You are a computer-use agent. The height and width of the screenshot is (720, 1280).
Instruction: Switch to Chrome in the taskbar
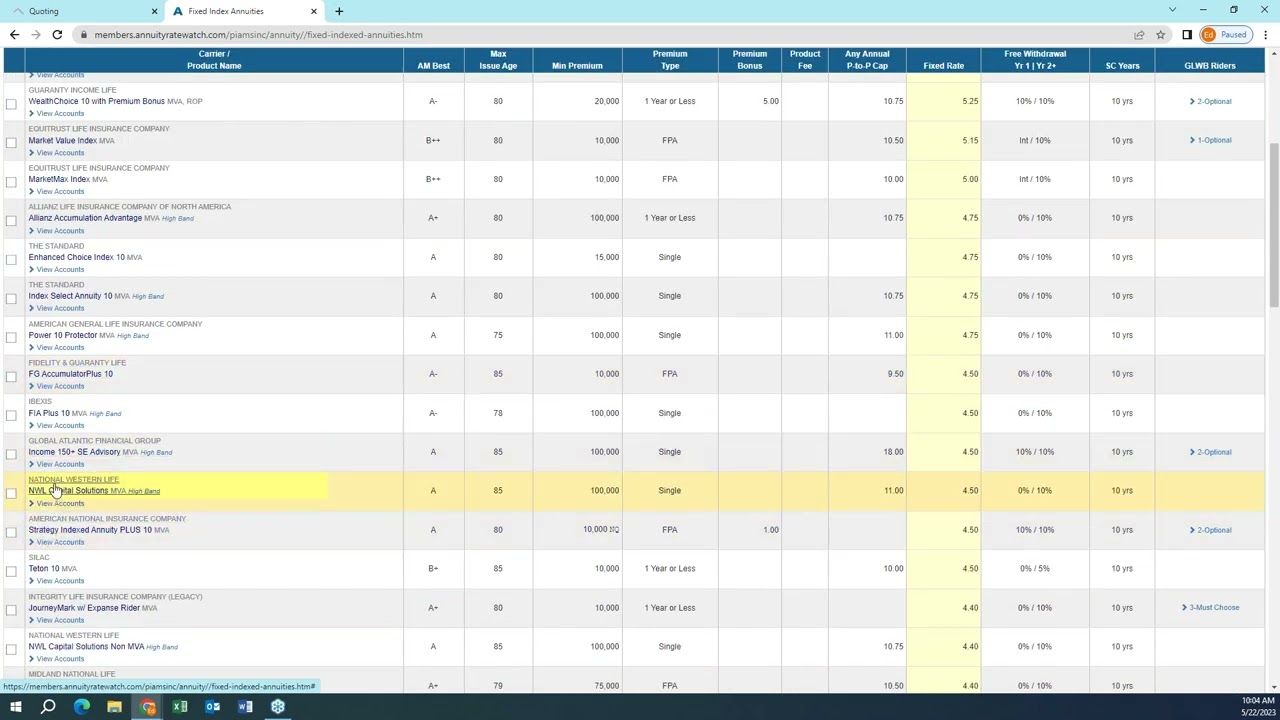148,707
